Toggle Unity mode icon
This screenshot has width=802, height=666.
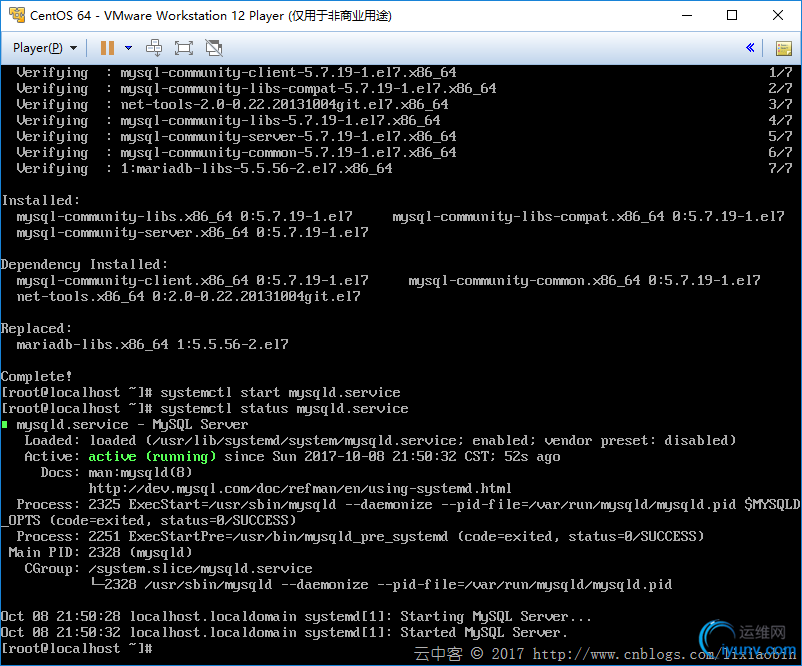pyautogui.click(x=214, y=48)
